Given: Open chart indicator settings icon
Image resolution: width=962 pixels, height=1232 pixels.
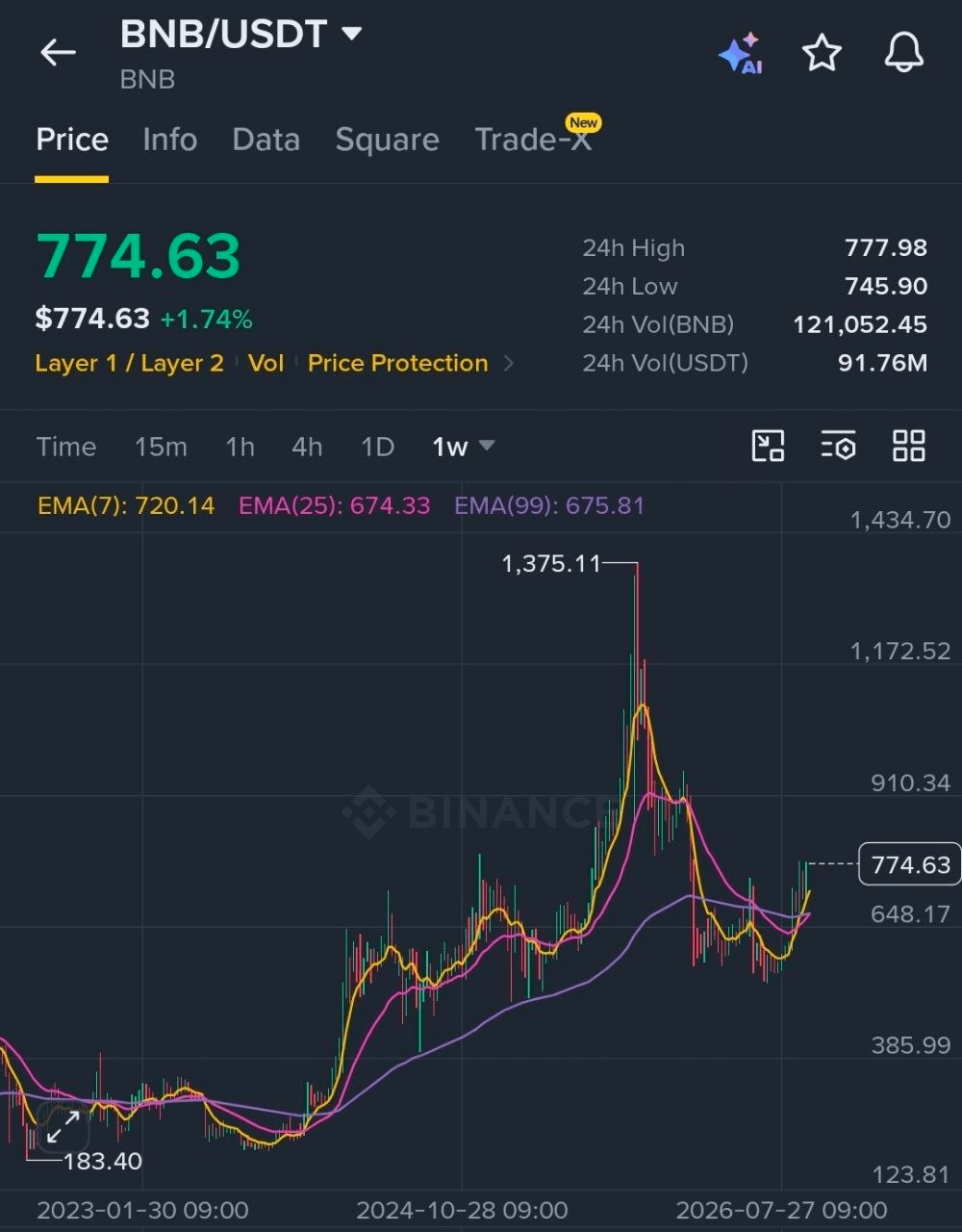Looking at the screenshot, I should [x=838, y=446].
